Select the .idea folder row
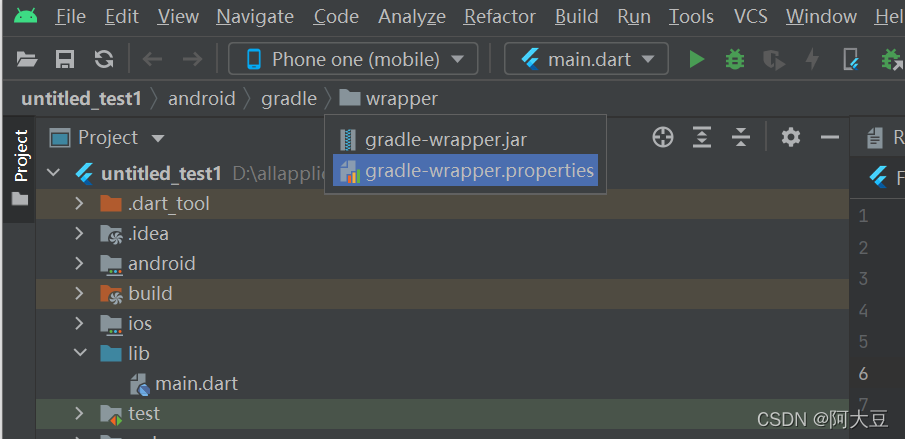Image resolution: width=905 pixels, height=439 pixels. pos(442,234)
